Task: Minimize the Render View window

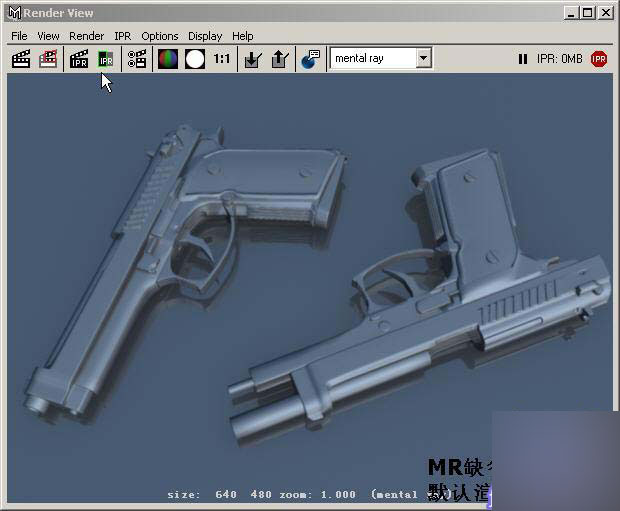Action: pos(571,13)
